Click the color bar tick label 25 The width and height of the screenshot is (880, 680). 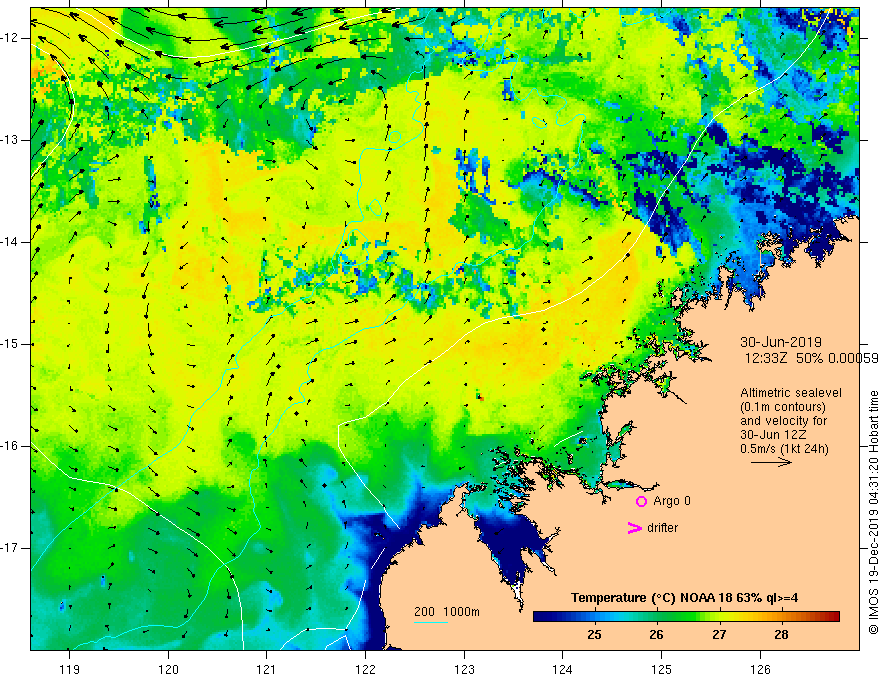(594, 635)
